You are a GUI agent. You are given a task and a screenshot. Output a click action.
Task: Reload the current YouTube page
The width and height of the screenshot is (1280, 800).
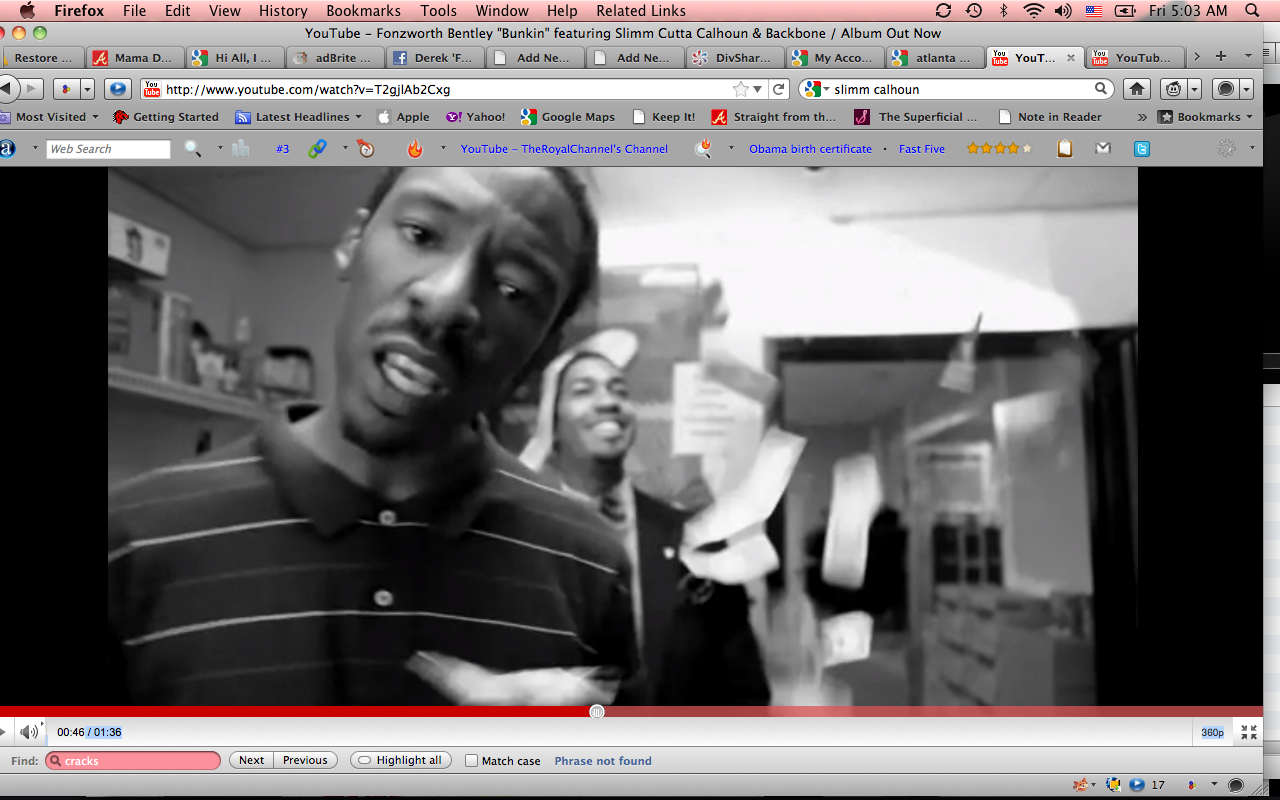point(778,89)
